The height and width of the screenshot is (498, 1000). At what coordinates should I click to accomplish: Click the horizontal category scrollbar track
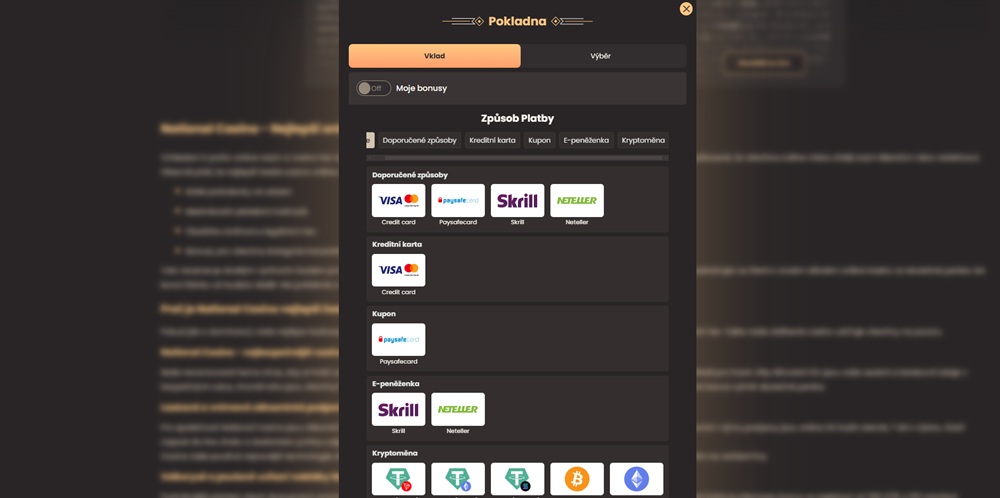coord(517,157)
